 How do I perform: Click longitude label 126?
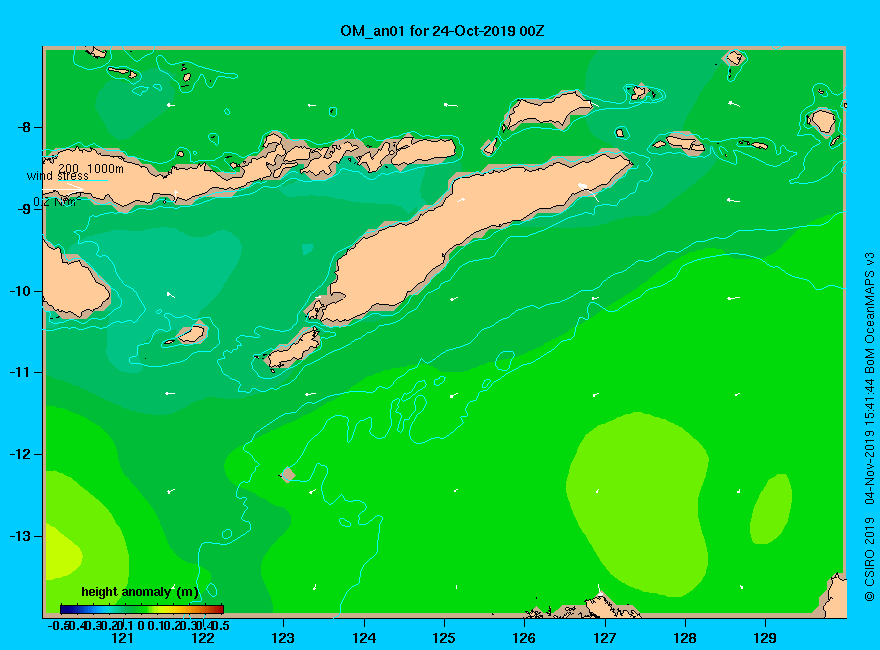click(524, 638)
